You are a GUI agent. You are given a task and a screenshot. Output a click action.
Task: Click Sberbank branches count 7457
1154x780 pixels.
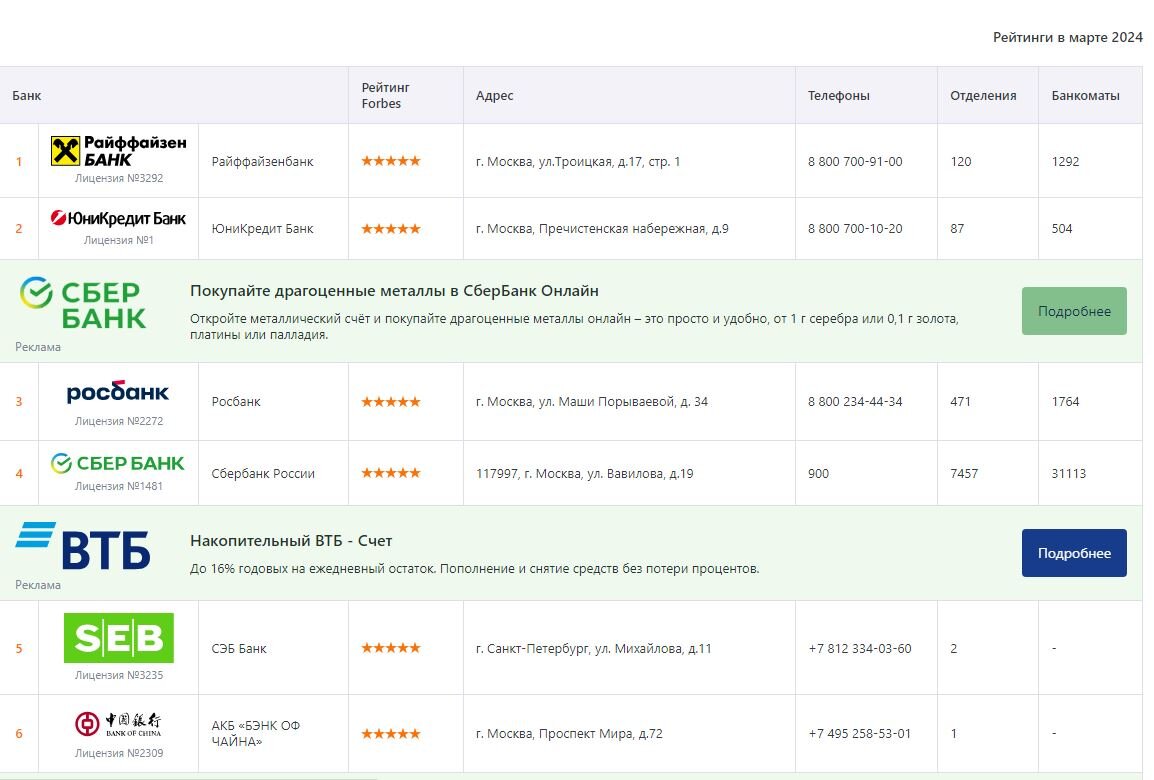coord(964,474)
